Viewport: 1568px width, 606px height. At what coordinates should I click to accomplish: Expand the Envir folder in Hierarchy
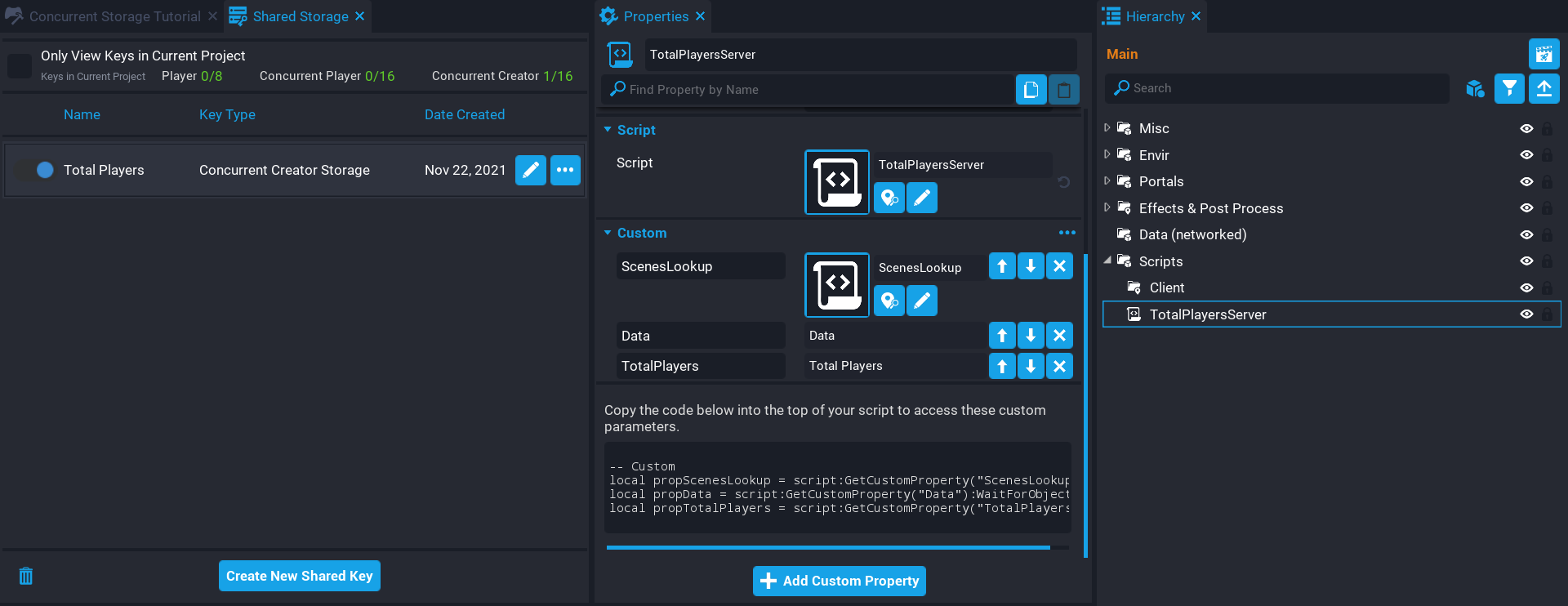pyautogui.click(x=1107, y=154)
